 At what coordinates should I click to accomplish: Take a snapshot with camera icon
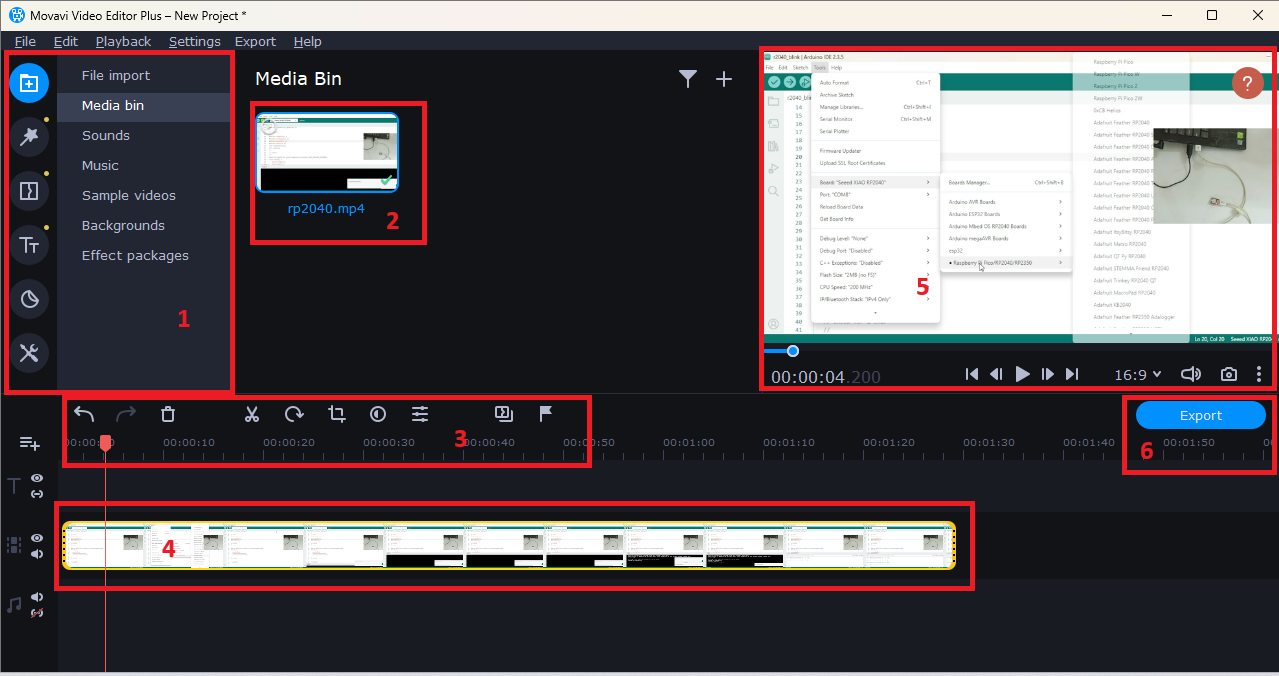tap(1228, 374)
